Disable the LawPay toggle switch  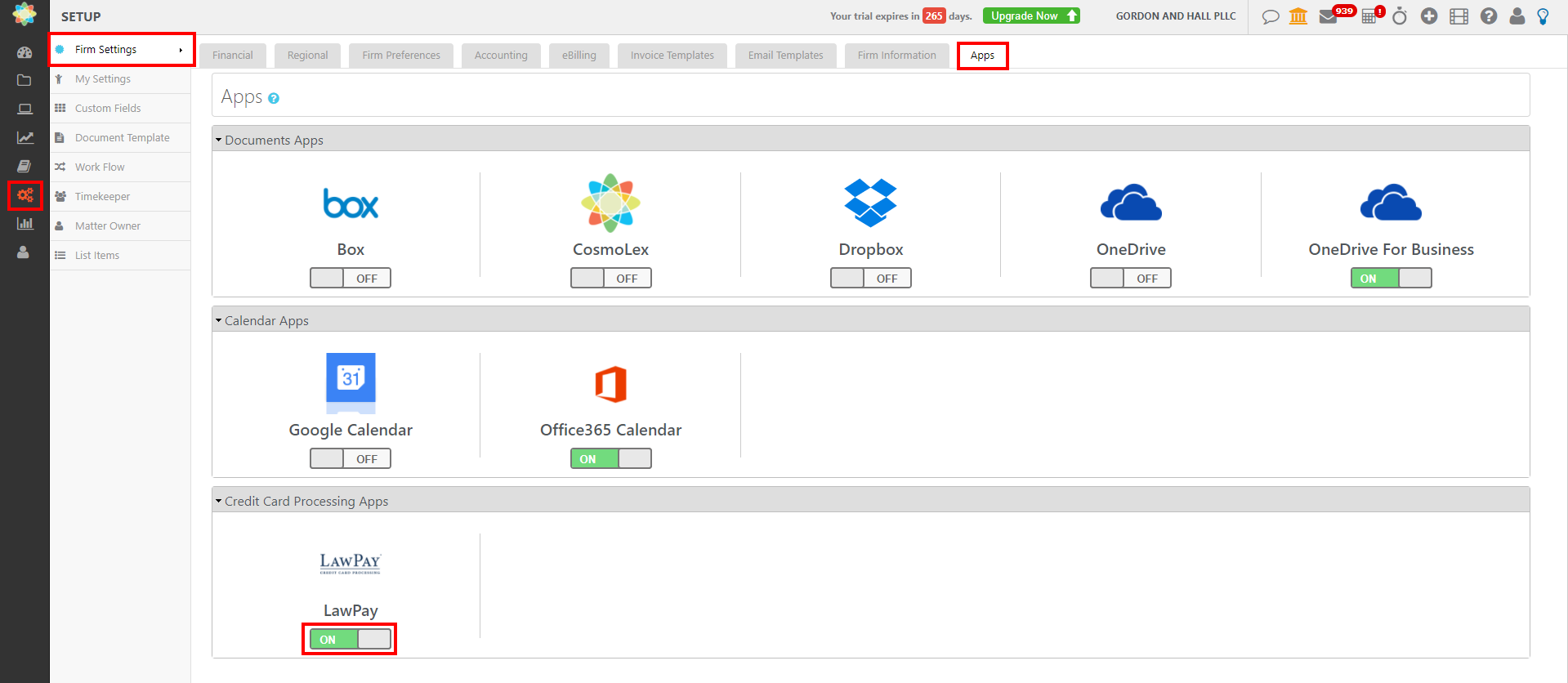[351, 640]
